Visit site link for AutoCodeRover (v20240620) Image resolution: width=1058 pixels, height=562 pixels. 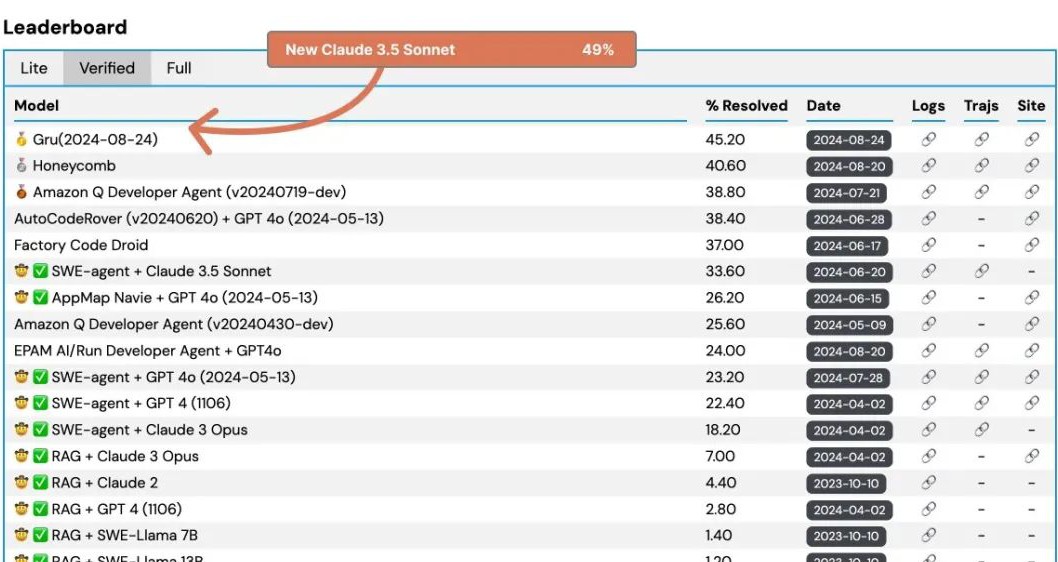click(1032, 219)
